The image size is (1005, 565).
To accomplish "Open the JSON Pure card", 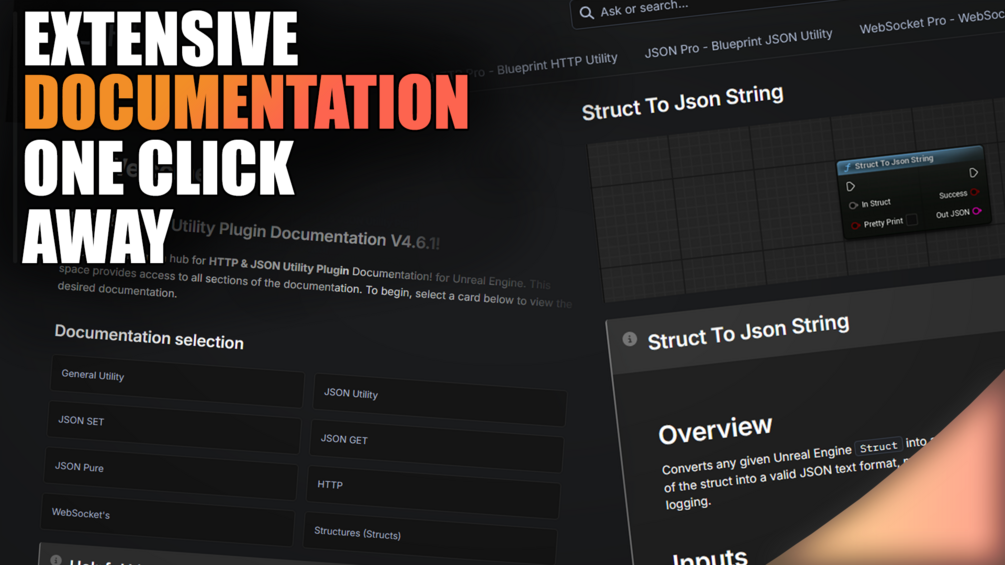I will coord(170,473).
